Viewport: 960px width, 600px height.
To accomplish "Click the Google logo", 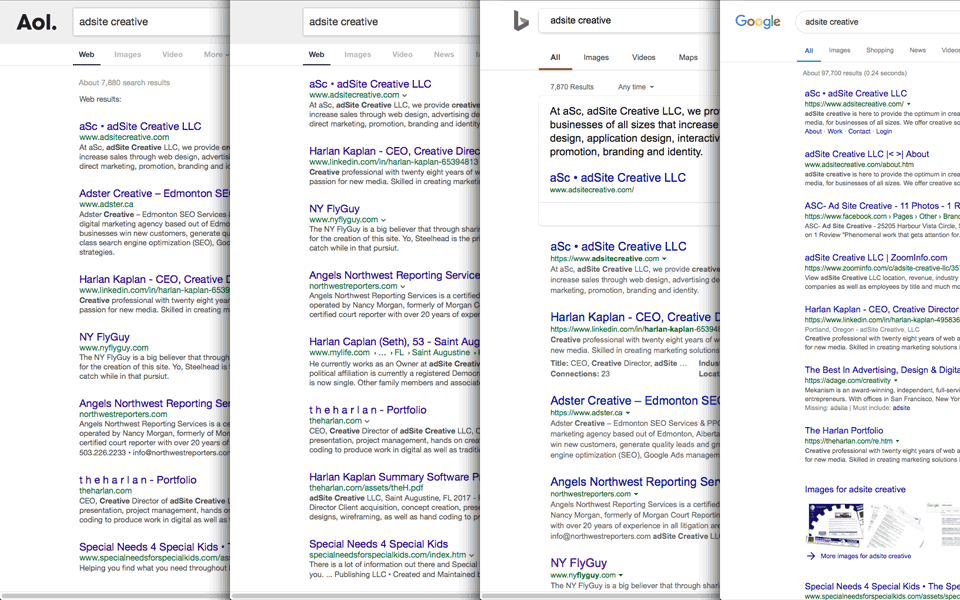I will tap(757, 21).
